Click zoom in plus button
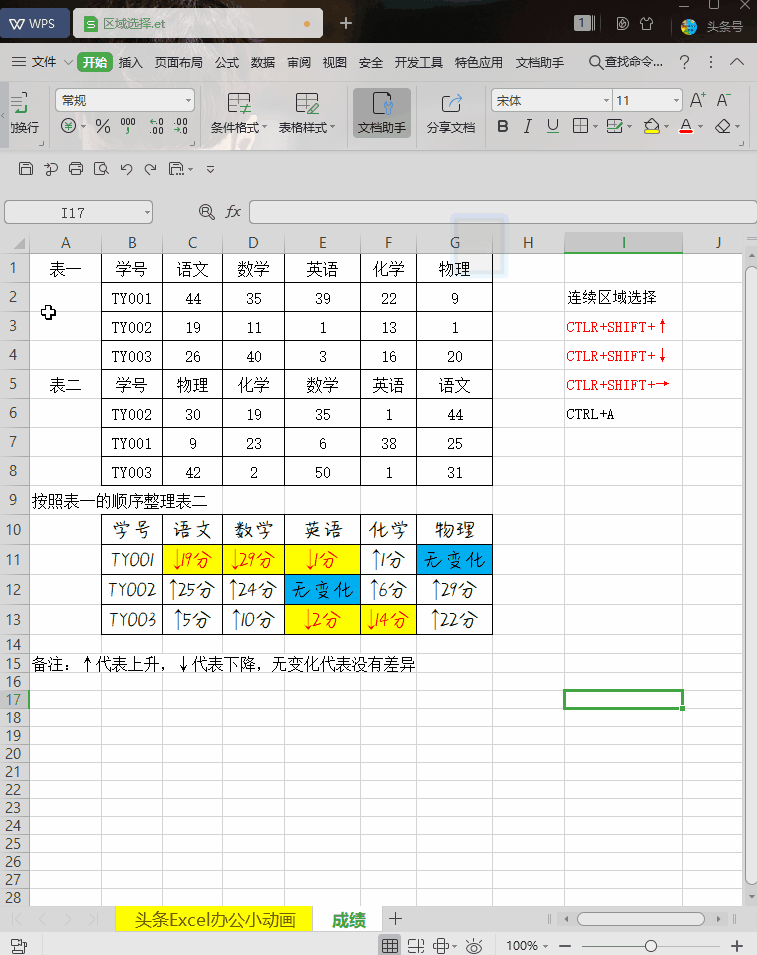757x955 pixels. coord(737,945)
